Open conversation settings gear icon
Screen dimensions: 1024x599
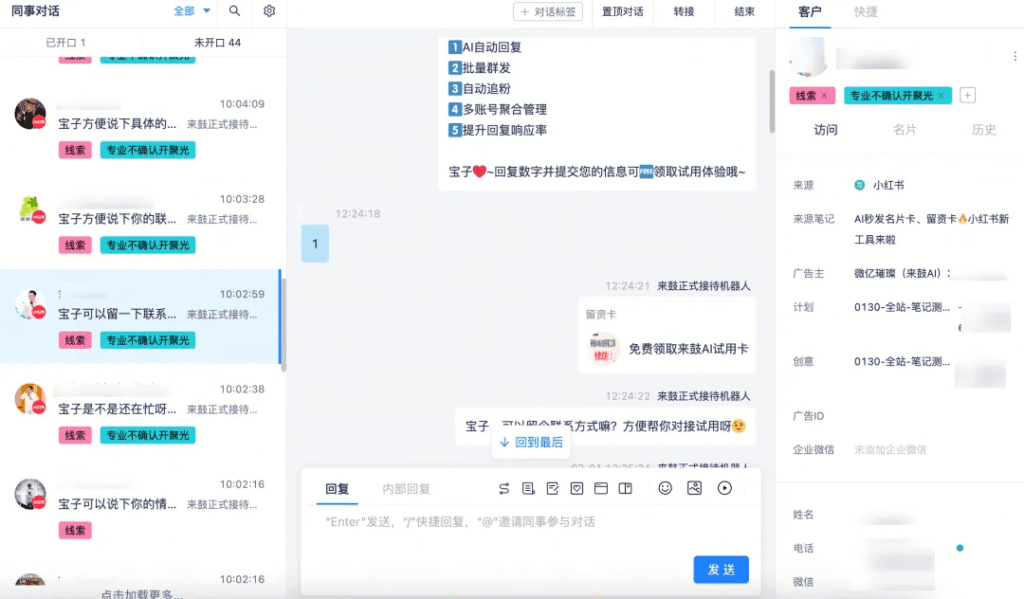tap(269, 11)
